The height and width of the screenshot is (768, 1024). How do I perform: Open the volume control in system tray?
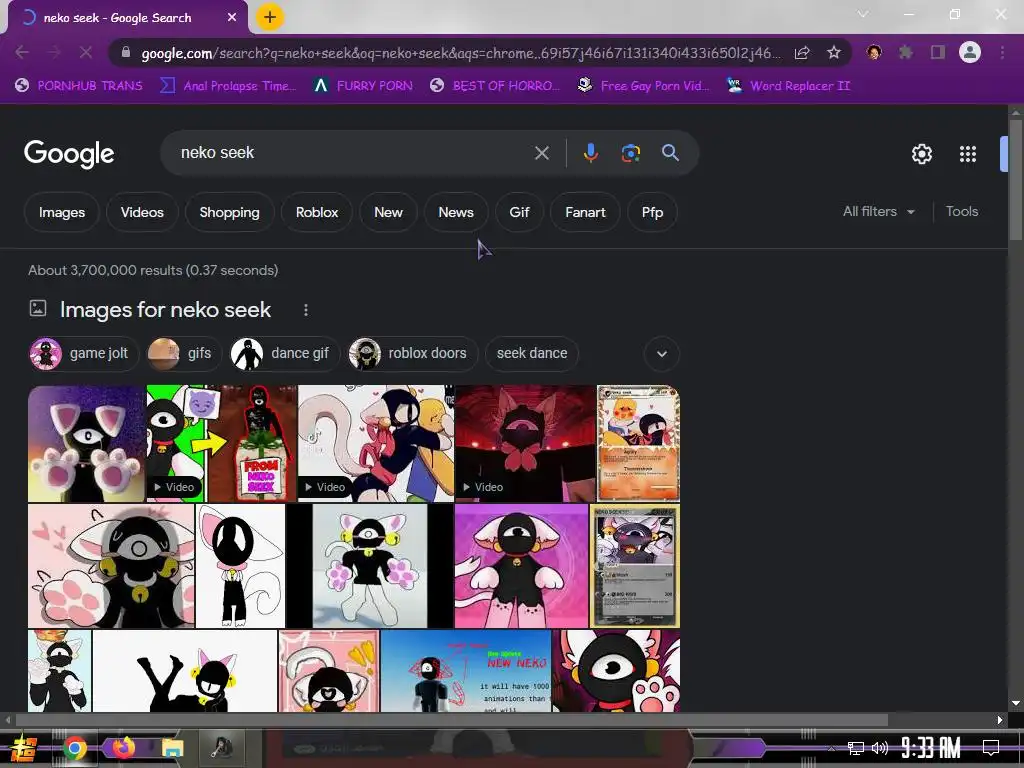click(x=880, y=748)
